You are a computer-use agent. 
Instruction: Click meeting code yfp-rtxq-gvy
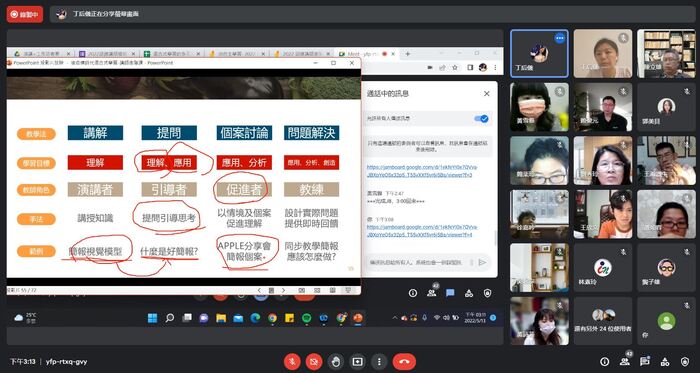pyautogui.click(x=66, y=361)
